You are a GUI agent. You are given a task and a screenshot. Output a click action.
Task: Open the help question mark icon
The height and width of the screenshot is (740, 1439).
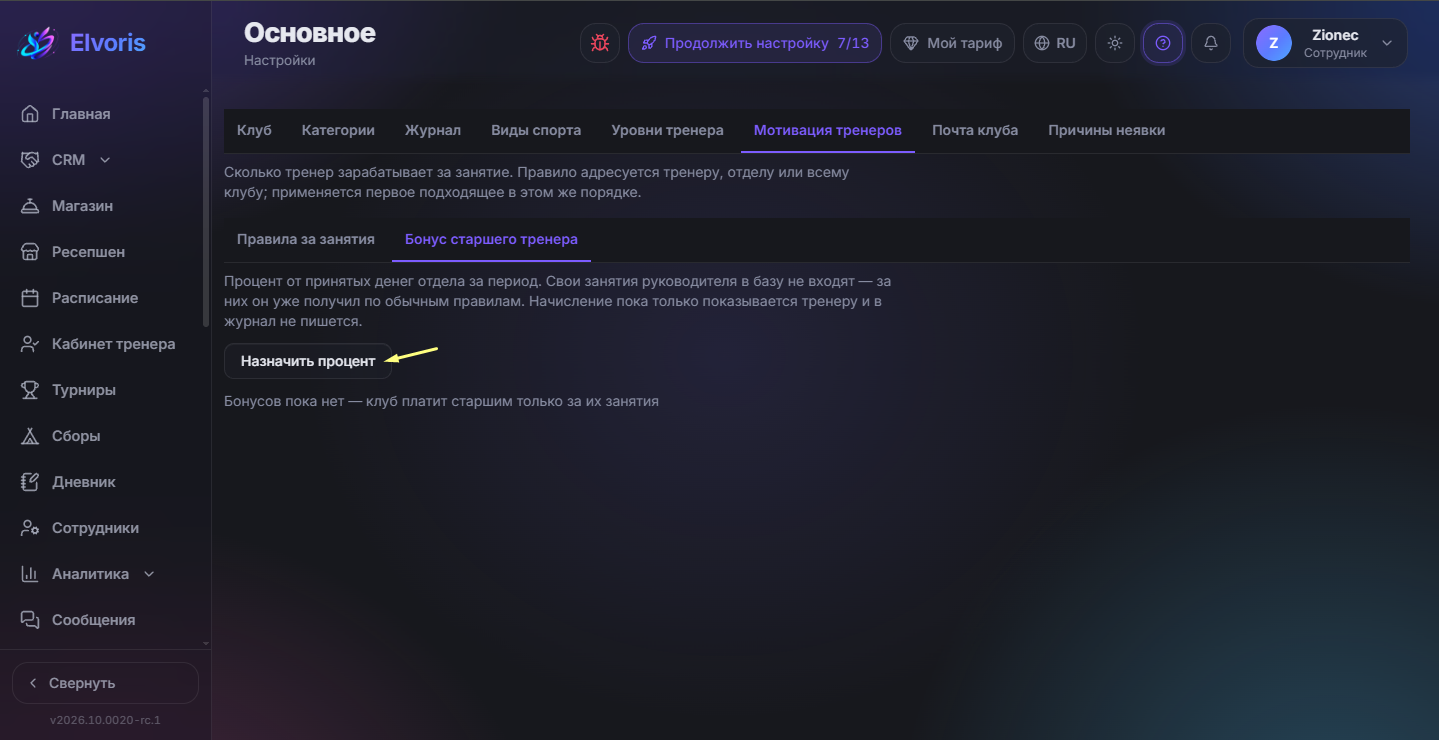(1163, 43)
